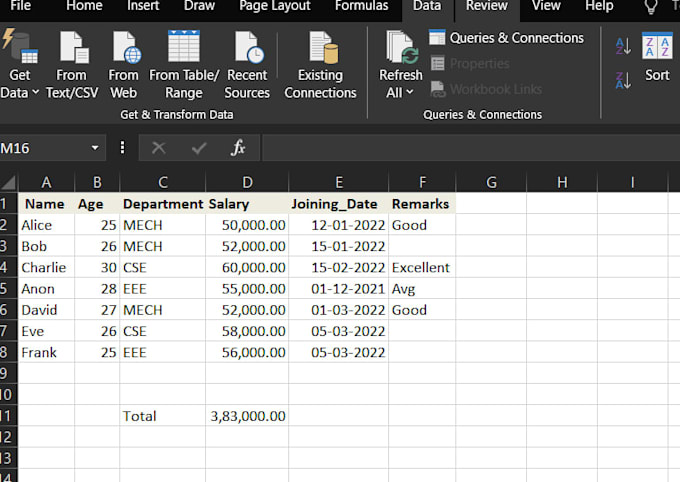This screenshot has width=680, height=482.
Task: Select column E header
Action: pyautogui.click(x=339, y=182)
